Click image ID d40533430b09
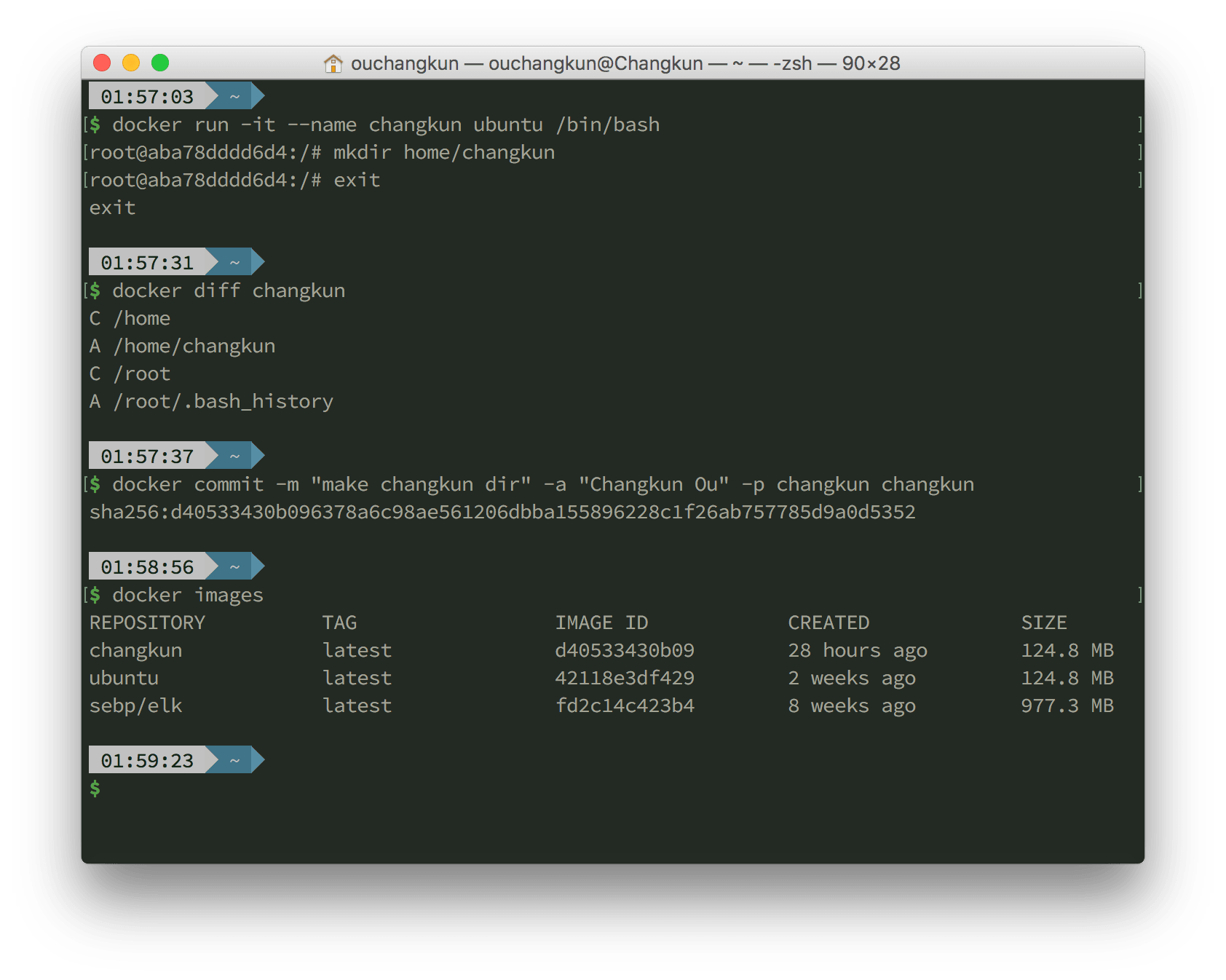The image size is (1226, 980). point(625,651)
